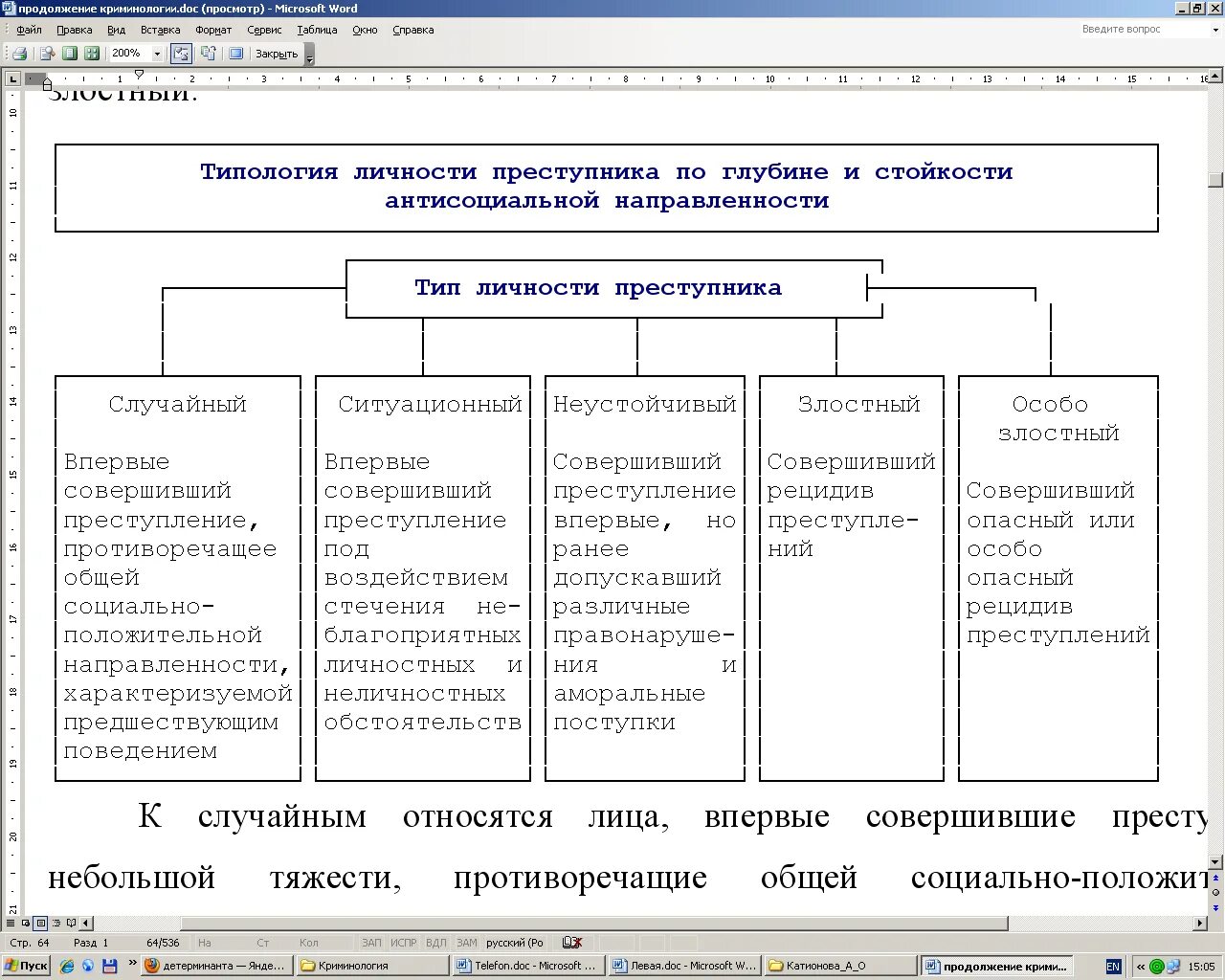This screenshot has height=980, width=1225.
Task: Enable ВДЛ mode in the status bar
Action: [x=436, y=942]
